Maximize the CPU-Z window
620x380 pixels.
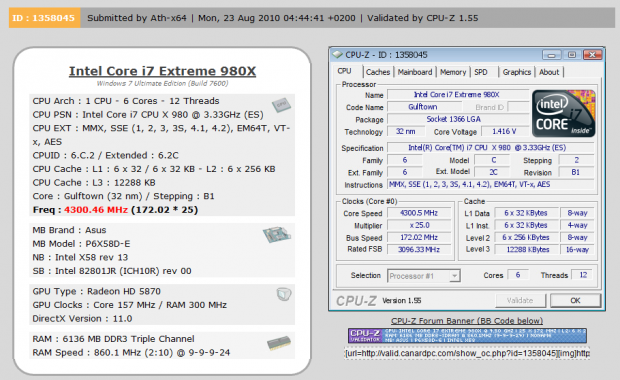pos(572,55)
